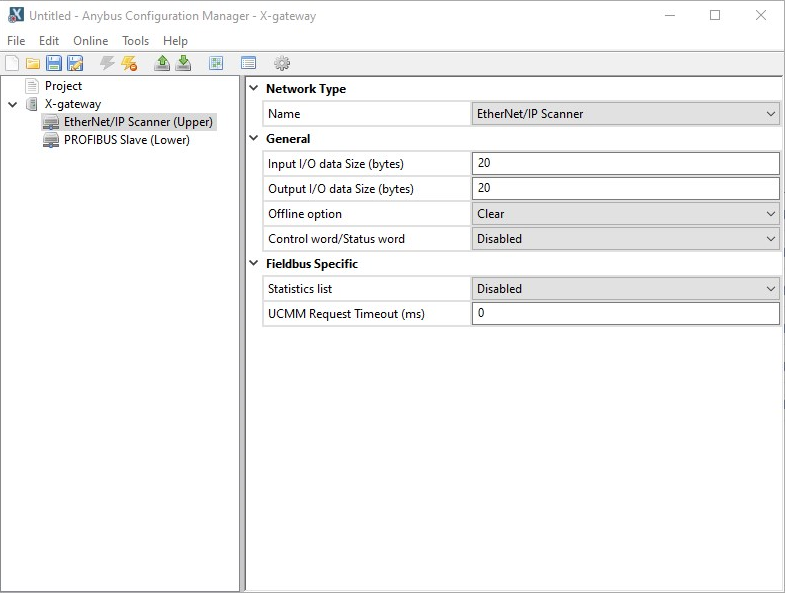Select X-gateway in the tree
The height and width of the screenshot is (593, 785).
point(73,104)
